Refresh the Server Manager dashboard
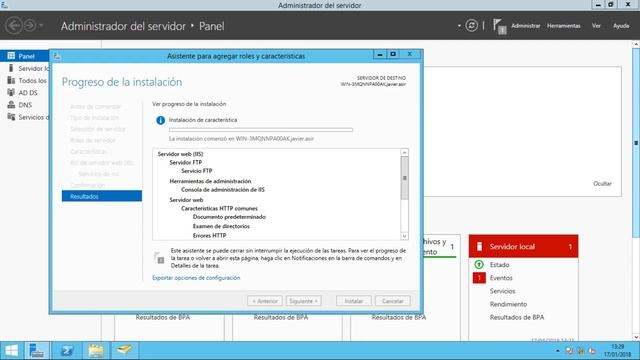 click(x=471, y=26)
